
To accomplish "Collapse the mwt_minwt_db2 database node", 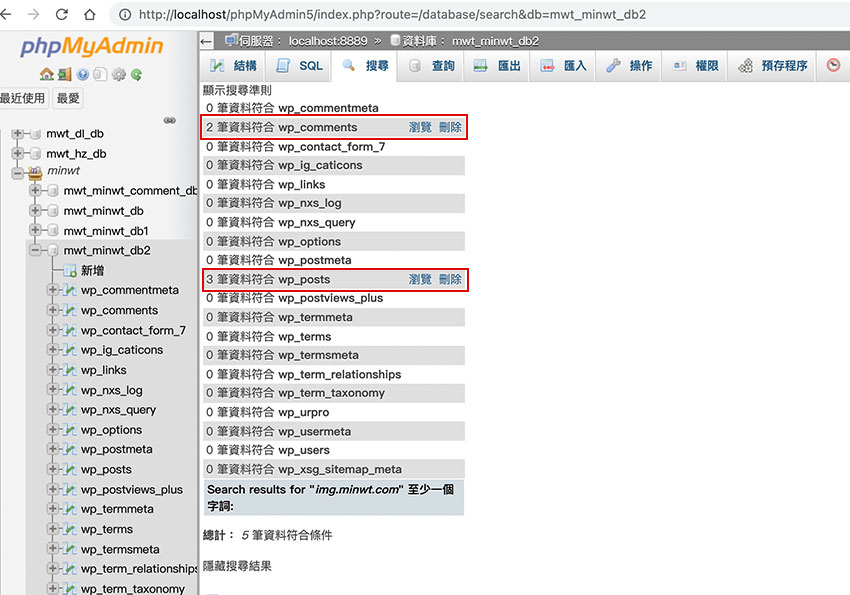I will click(35, 250).
